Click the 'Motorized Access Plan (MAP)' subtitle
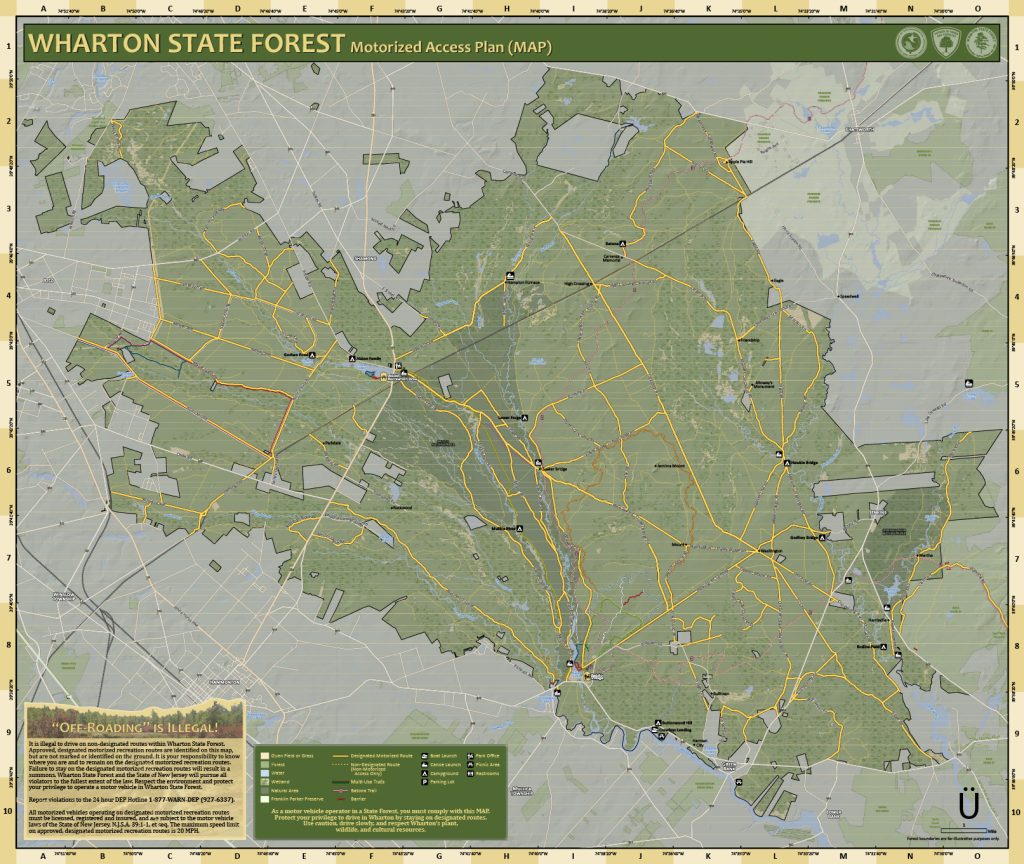The width and height of the screenshot is (1024, 864). 451,47
